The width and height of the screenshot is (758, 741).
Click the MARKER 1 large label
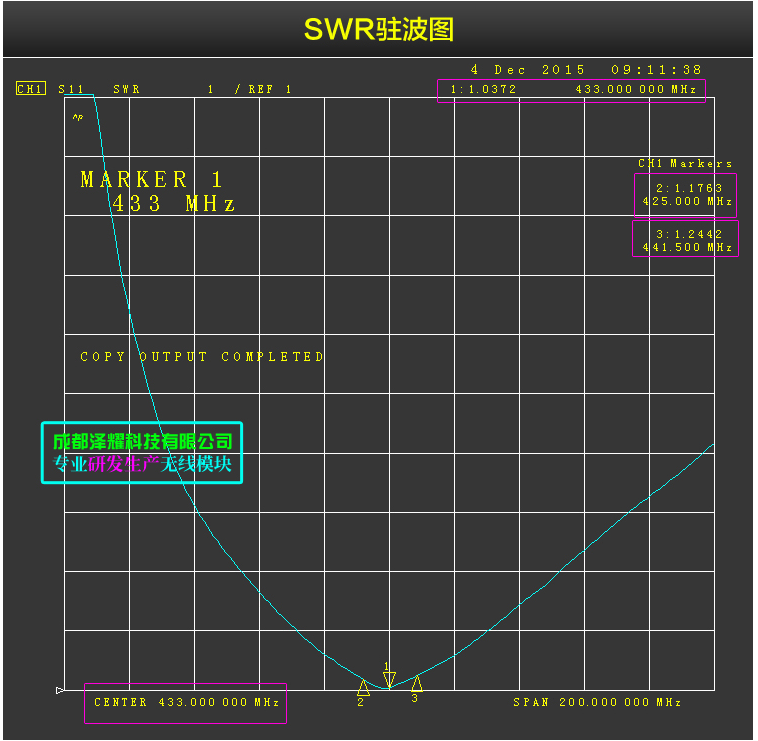(151, 180)
